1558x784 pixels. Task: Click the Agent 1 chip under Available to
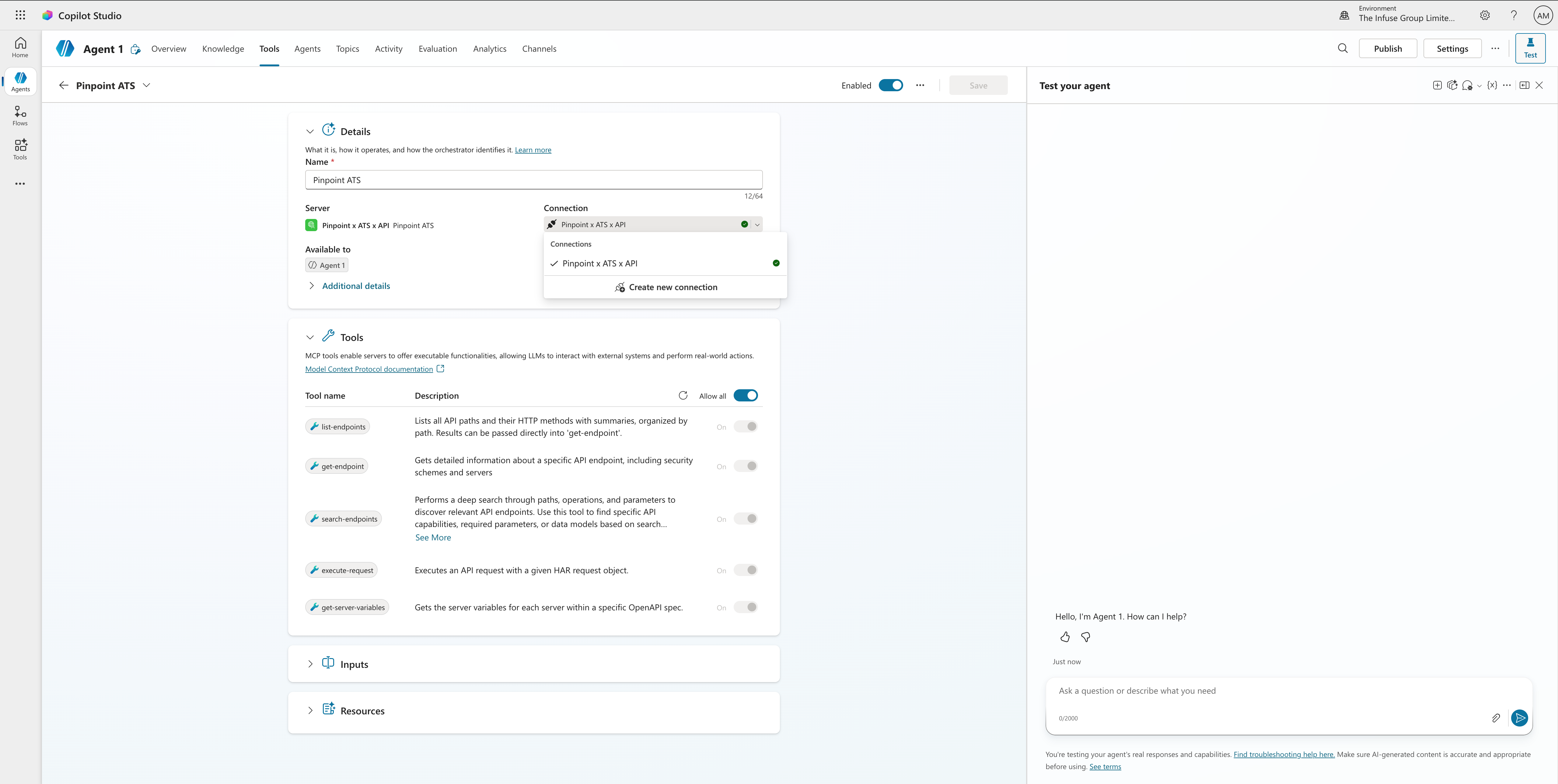point(327,265)
